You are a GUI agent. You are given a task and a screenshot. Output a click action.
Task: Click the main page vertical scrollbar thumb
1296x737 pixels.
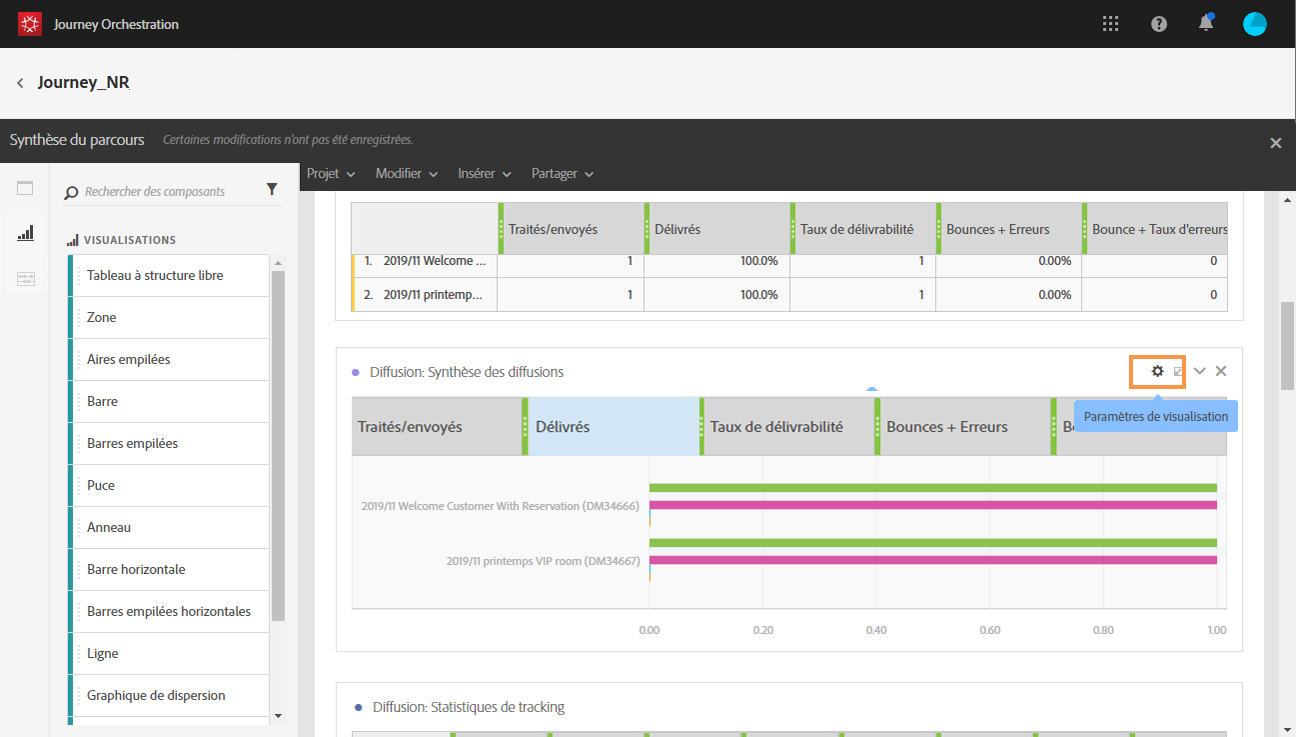(x=1288, y=345)
